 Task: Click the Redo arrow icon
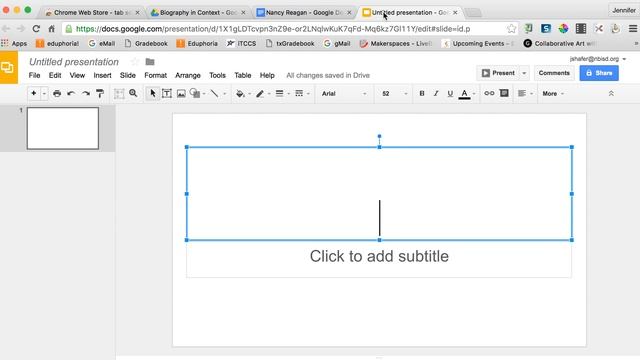tap(85, 93)
